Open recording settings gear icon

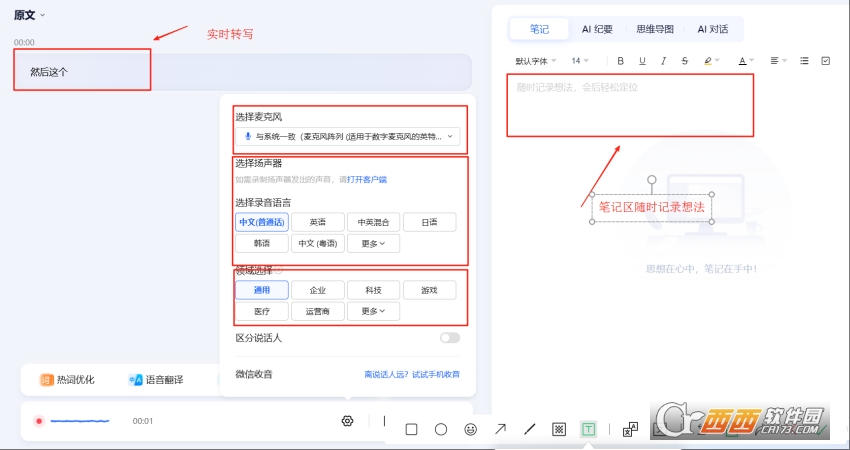click(x=347, y=421)
